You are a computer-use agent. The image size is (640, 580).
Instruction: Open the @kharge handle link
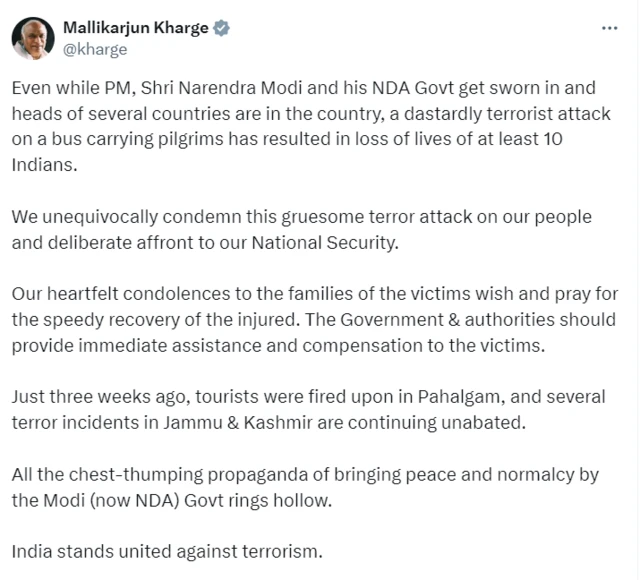pos(95,48)
